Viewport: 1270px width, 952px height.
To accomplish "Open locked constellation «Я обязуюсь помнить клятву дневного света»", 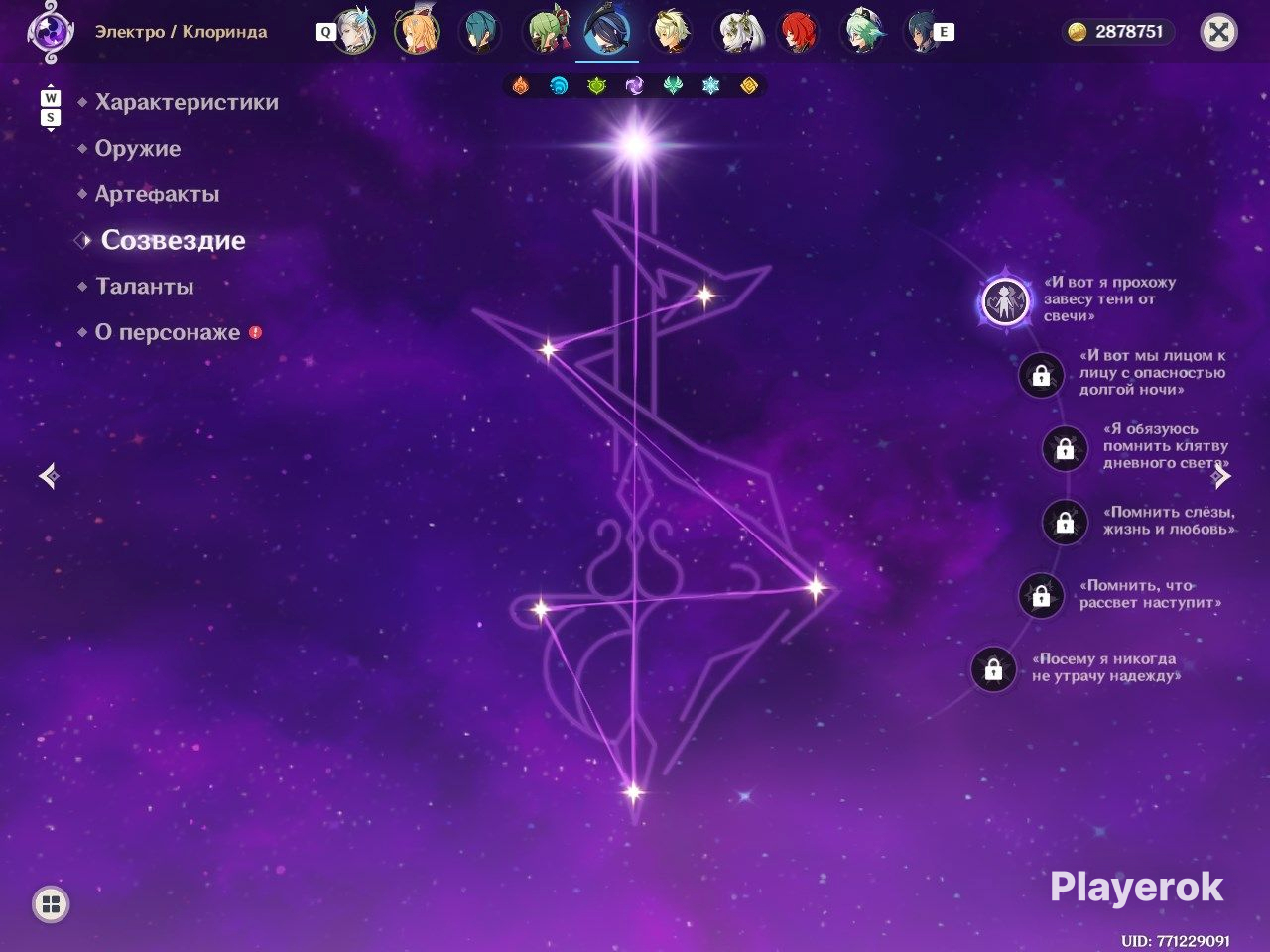I will tap(1065, 448).
